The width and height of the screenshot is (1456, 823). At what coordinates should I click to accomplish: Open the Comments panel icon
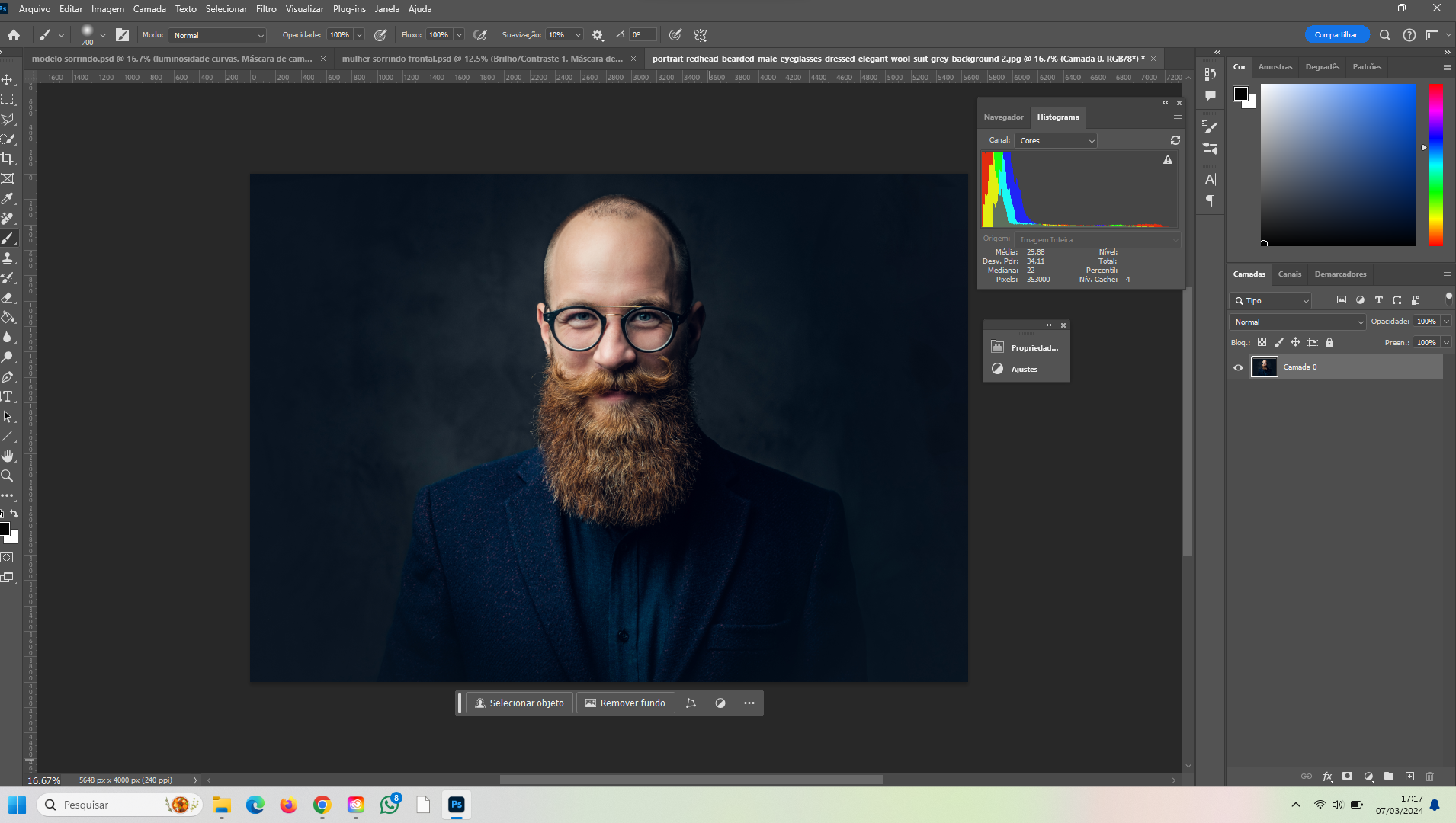1210,96
